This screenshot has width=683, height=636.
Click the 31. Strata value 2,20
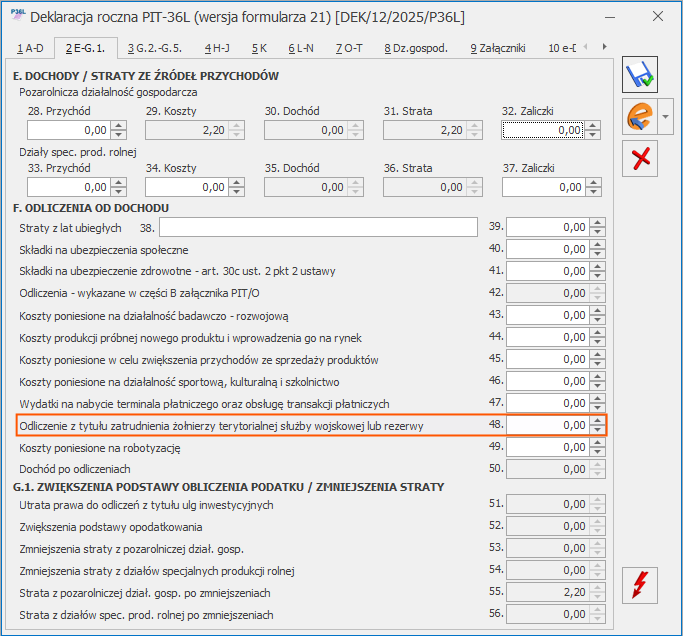point(425,130)
